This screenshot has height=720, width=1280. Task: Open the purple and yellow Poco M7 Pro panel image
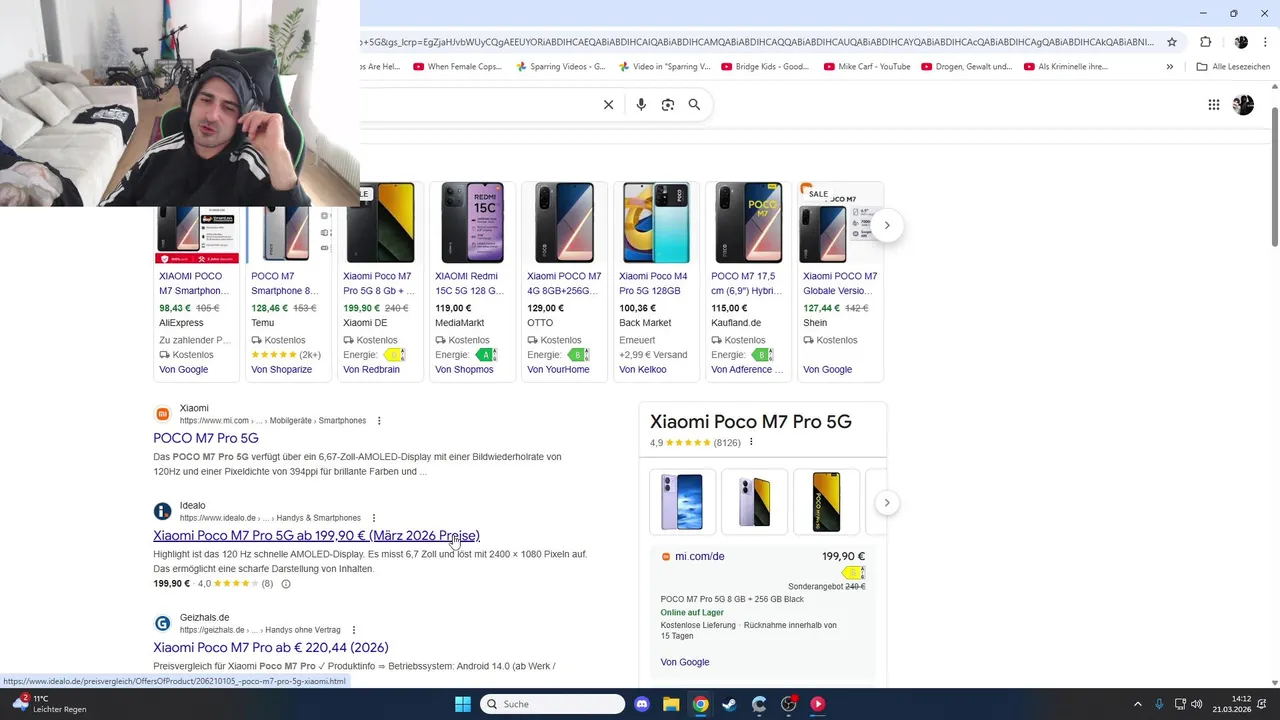coord(755,502)
